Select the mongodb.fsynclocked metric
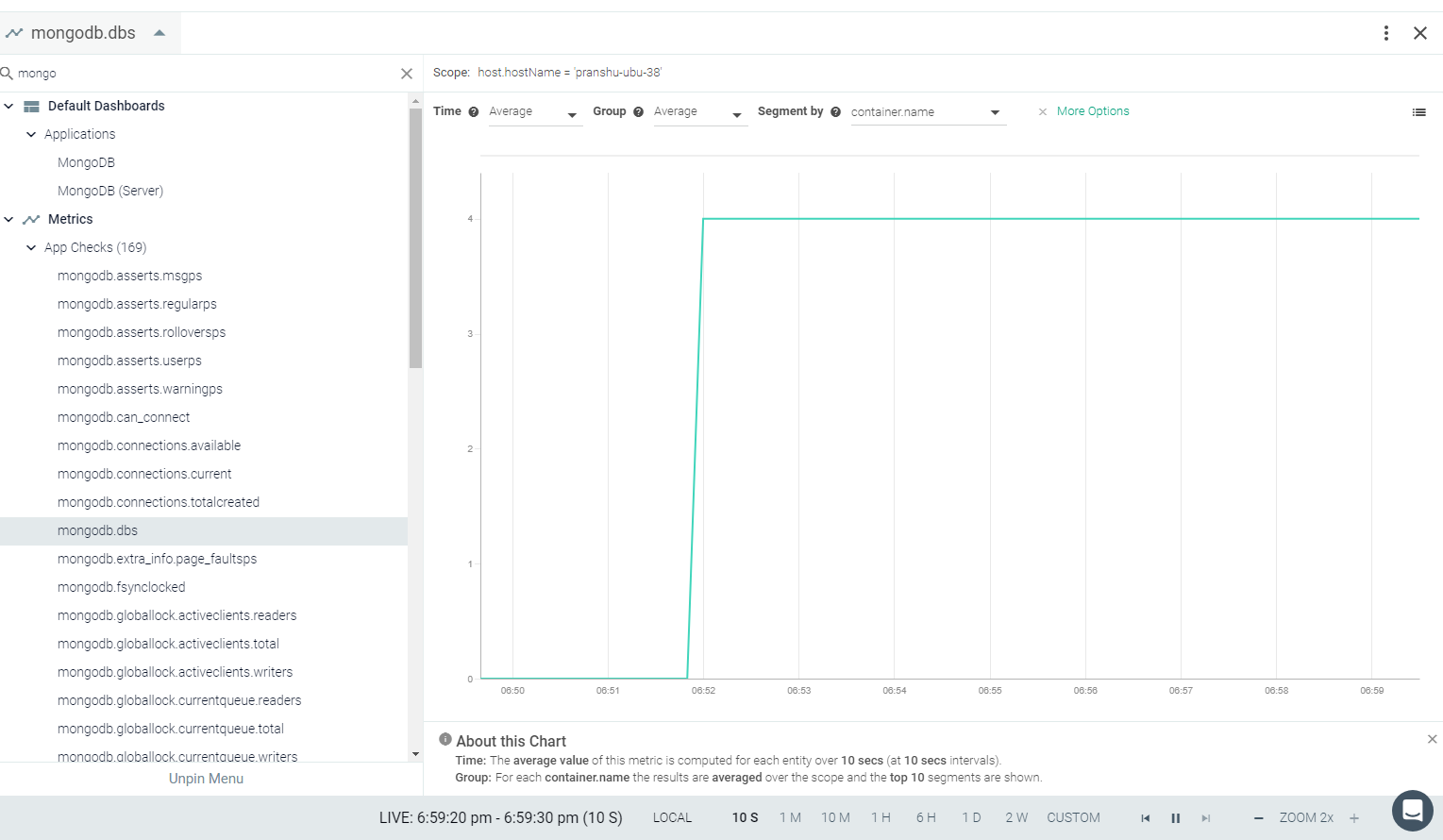 122,587
